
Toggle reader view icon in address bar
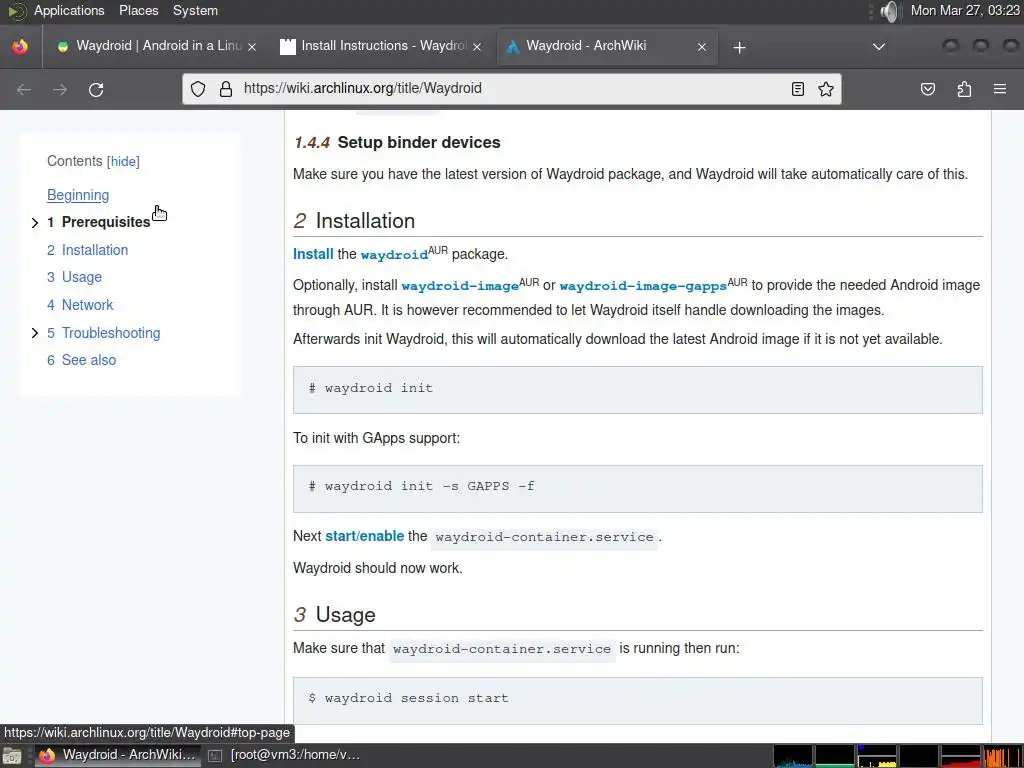point(797,89)
